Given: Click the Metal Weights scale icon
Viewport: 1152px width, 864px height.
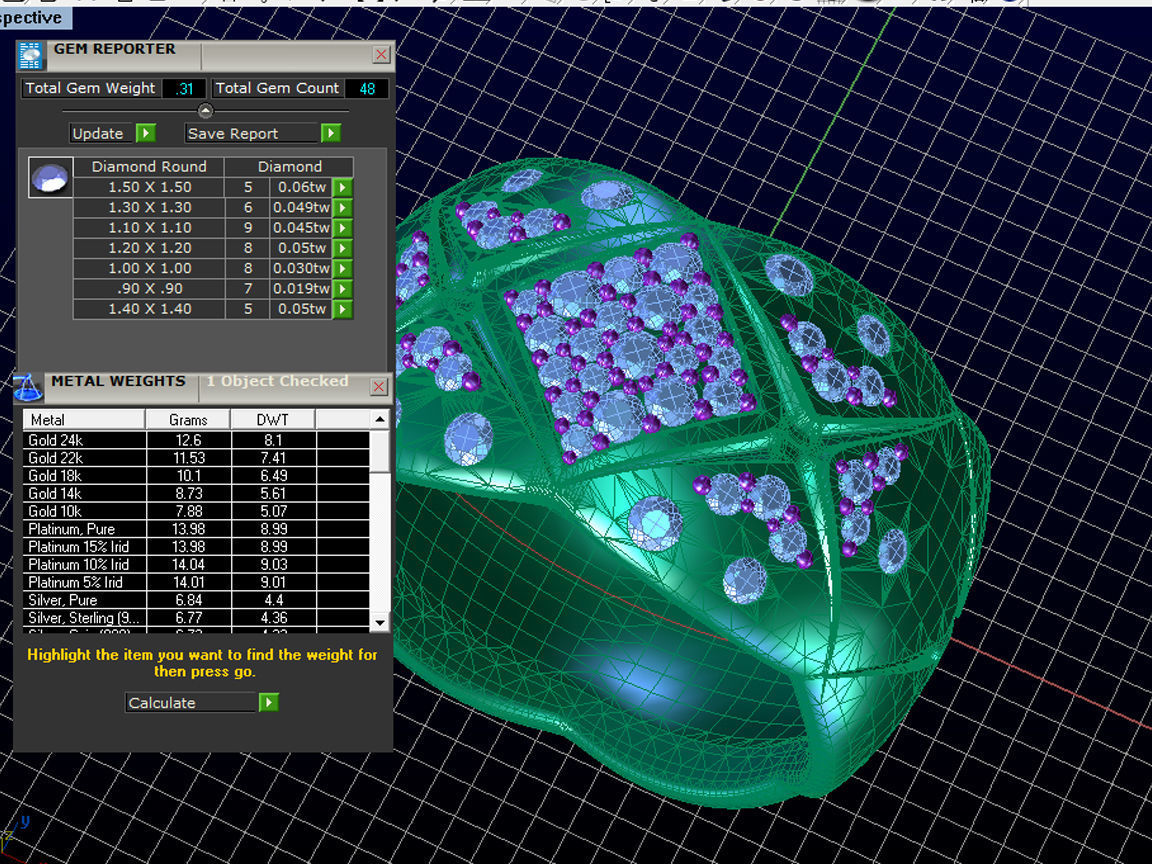Looking at the screenshot, I should click(x=28, y=386).
